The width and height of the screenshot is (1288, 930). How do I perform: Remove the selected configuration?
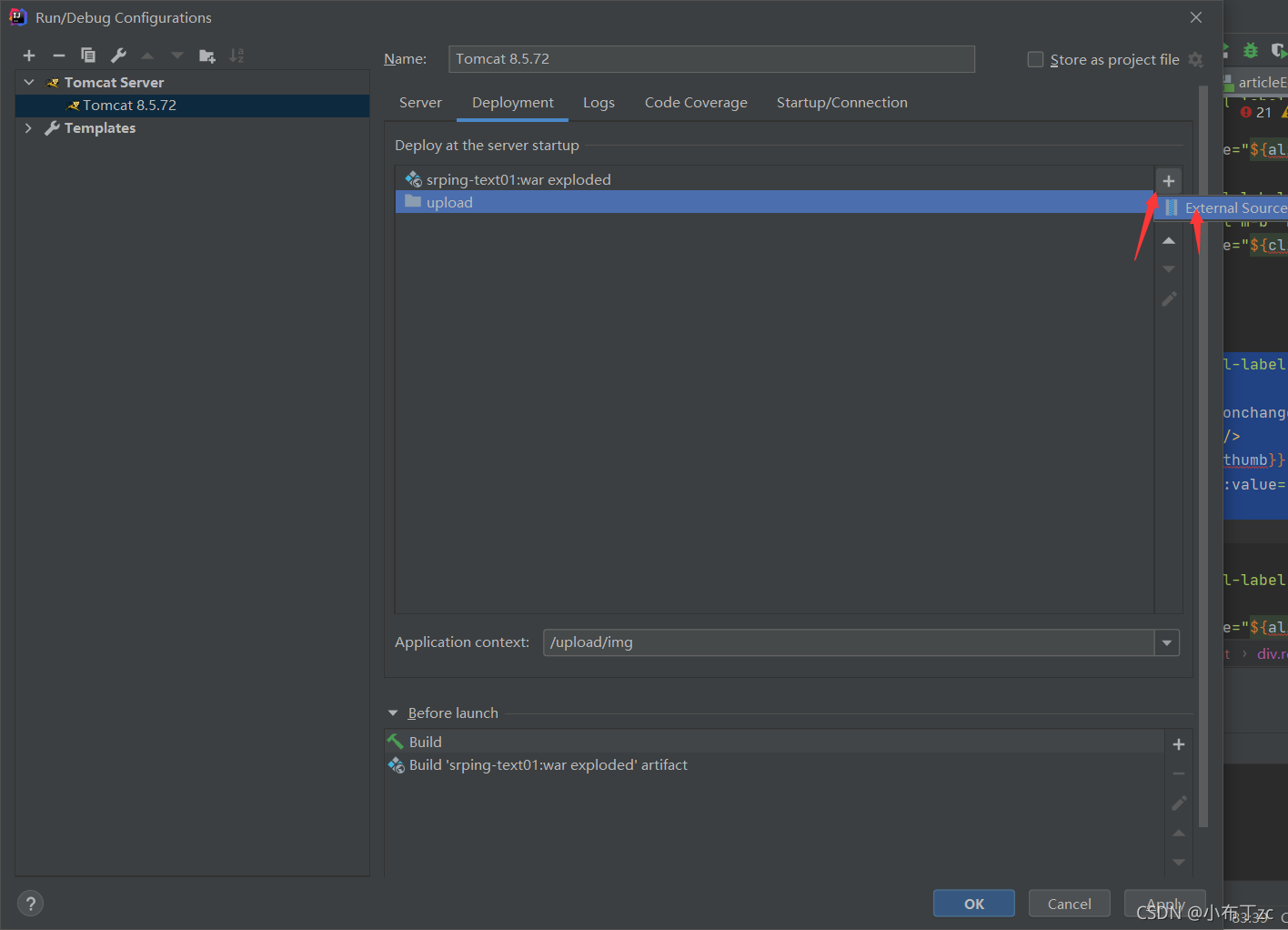click(59, 56)
